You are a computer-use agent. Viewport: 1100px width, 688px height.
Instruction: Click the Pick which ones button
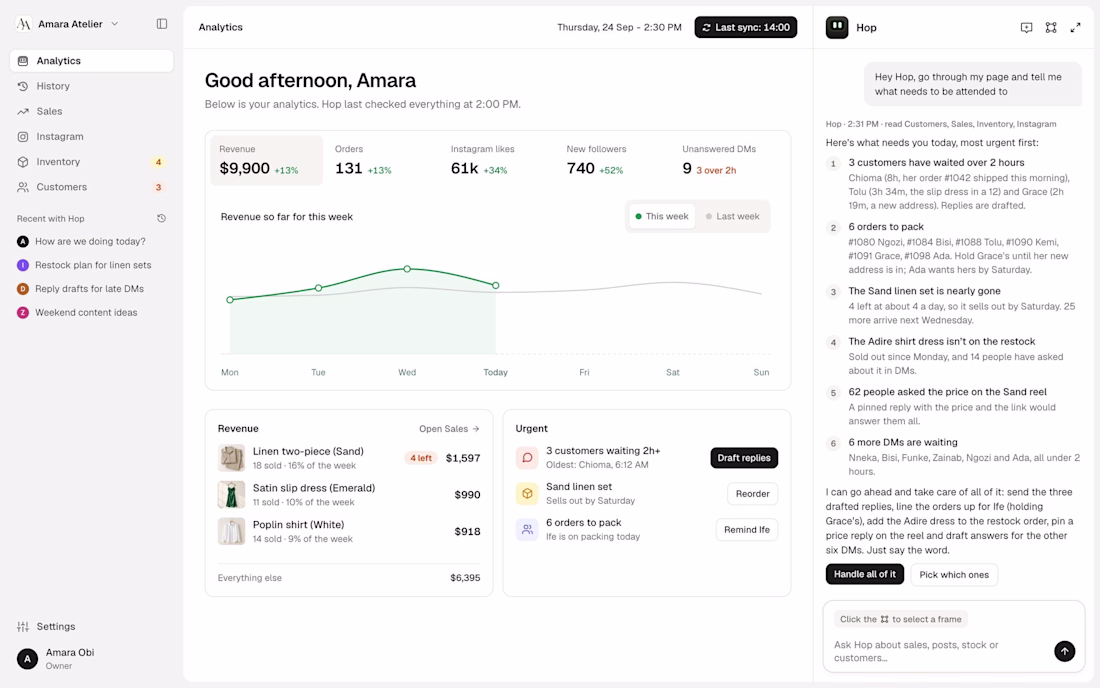click(954, 574)
